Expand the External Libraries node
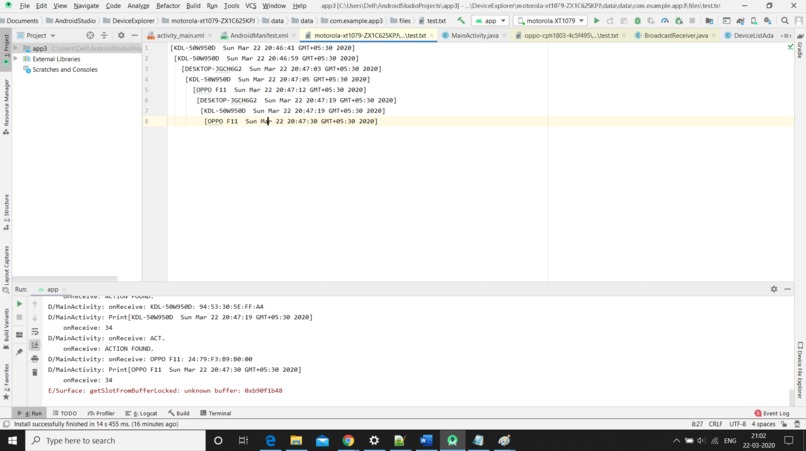The width and height of the screenshot is (806, 451). [x=15, y=59]
